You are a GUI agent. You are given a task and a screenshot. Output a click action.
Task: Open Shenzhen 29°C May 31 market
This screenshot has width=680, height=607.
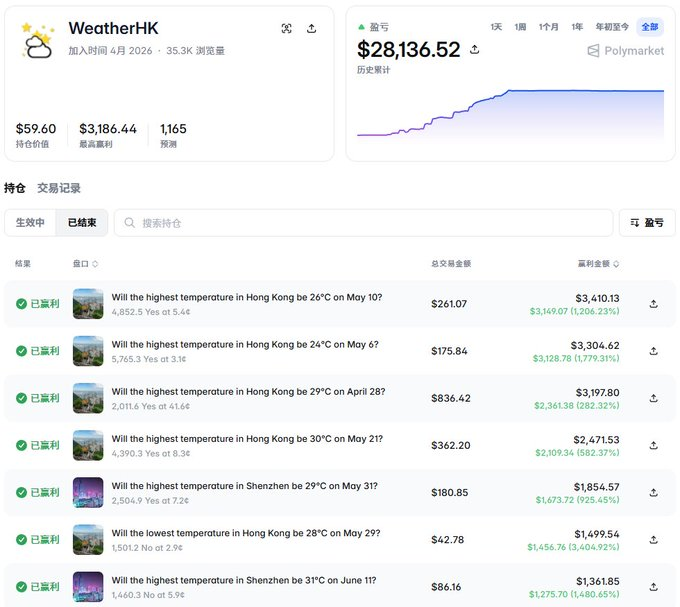tap(245, 486)
